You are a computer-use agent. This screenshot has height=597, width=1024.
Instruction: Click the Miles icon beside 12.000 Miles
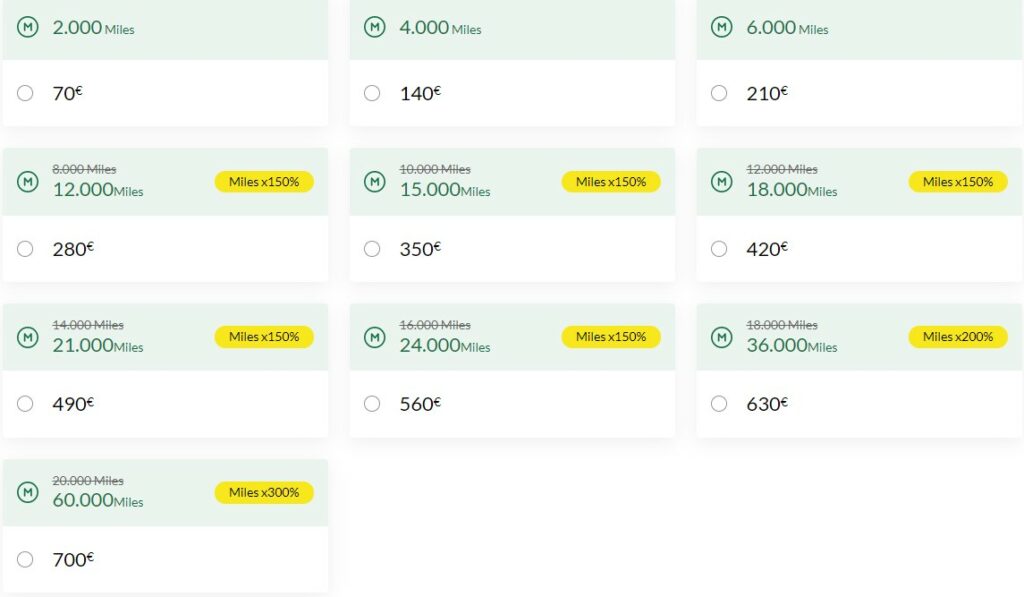point(27,182)
